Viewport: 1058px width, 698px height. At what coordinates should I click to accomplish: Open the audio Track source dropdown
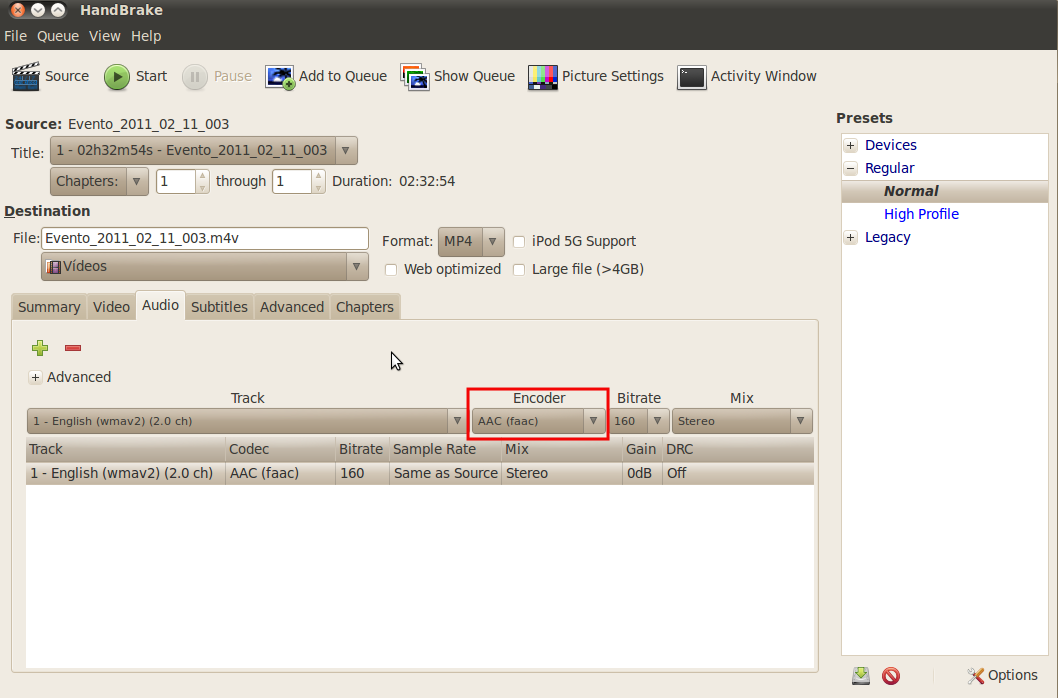pos(247,421)
